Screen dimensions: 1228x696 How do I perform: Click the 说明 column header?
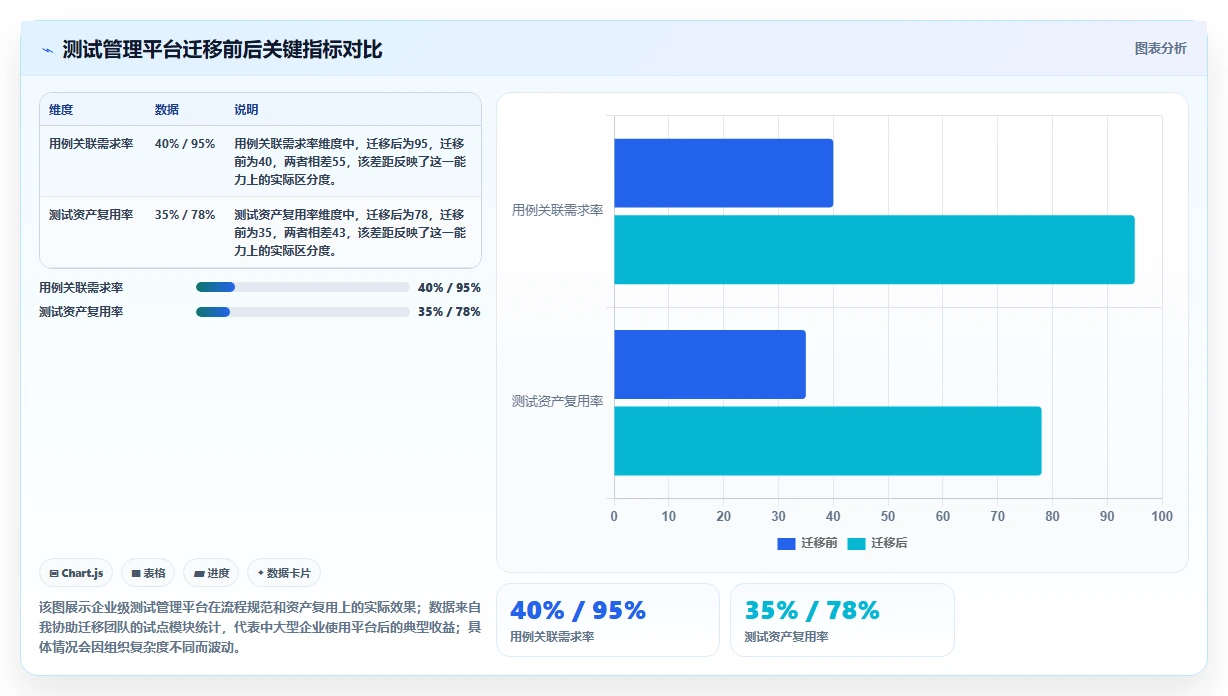[247, 110]
